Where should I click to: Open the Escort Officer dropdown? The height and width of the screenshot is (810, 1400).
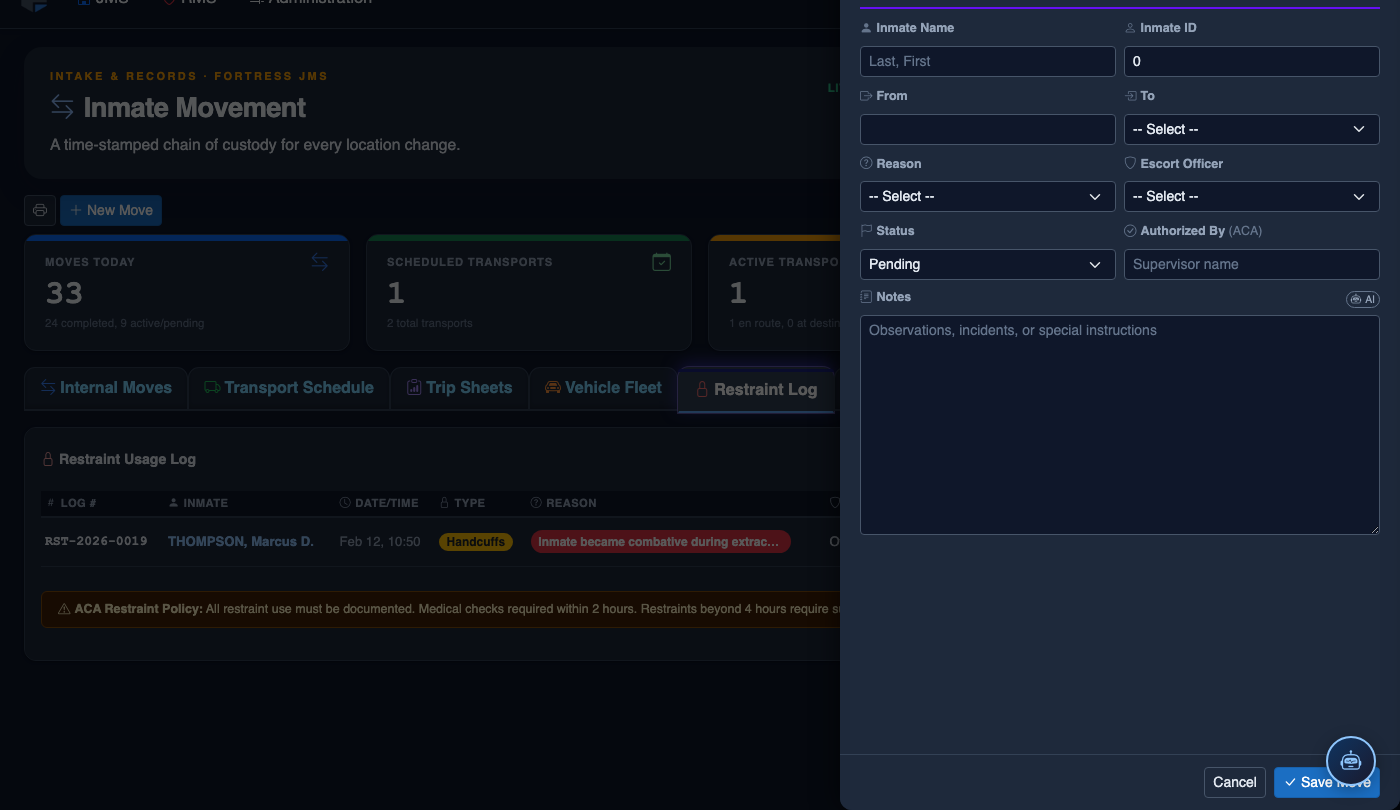point(1252,196)
